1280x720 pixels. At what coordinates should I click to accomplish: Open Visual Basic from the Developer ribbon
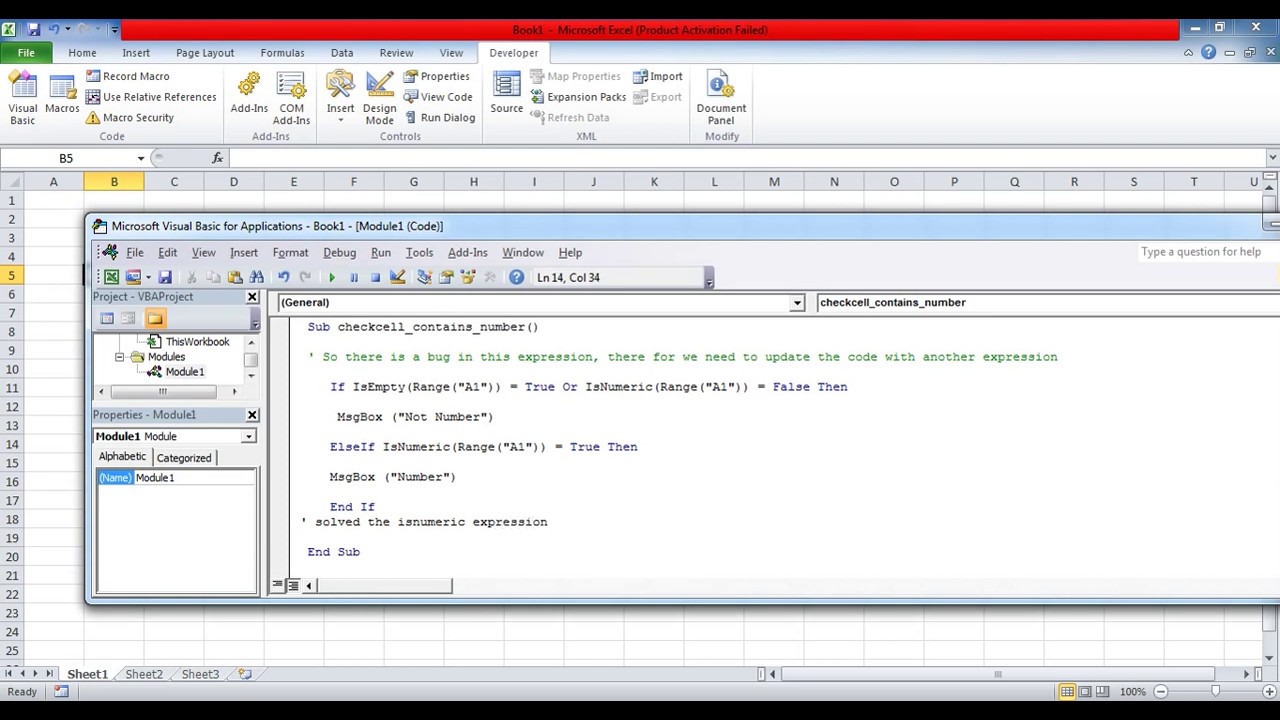pos(22,98)
